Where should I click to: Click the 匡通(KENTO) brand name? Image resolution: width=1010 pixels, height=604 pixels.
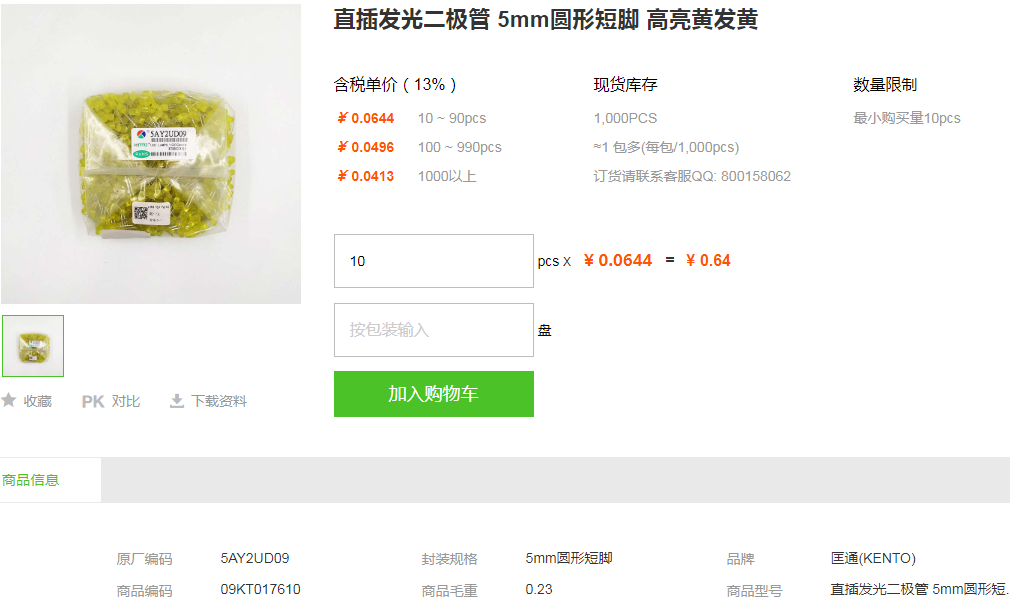[x=873, y=558]
